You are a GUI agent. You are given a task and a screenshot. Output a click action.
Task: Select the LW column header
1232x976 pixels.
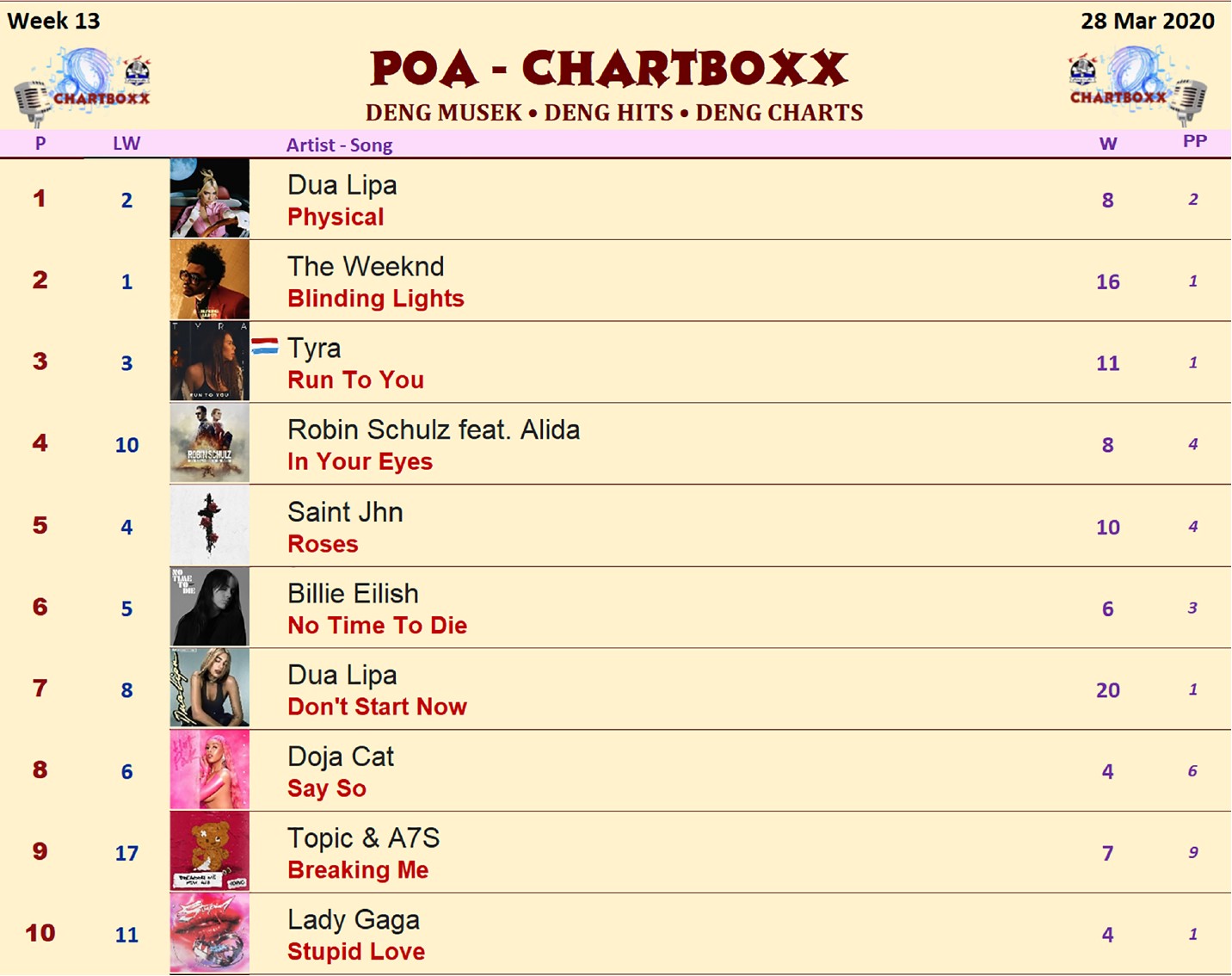tap(126, 144)
